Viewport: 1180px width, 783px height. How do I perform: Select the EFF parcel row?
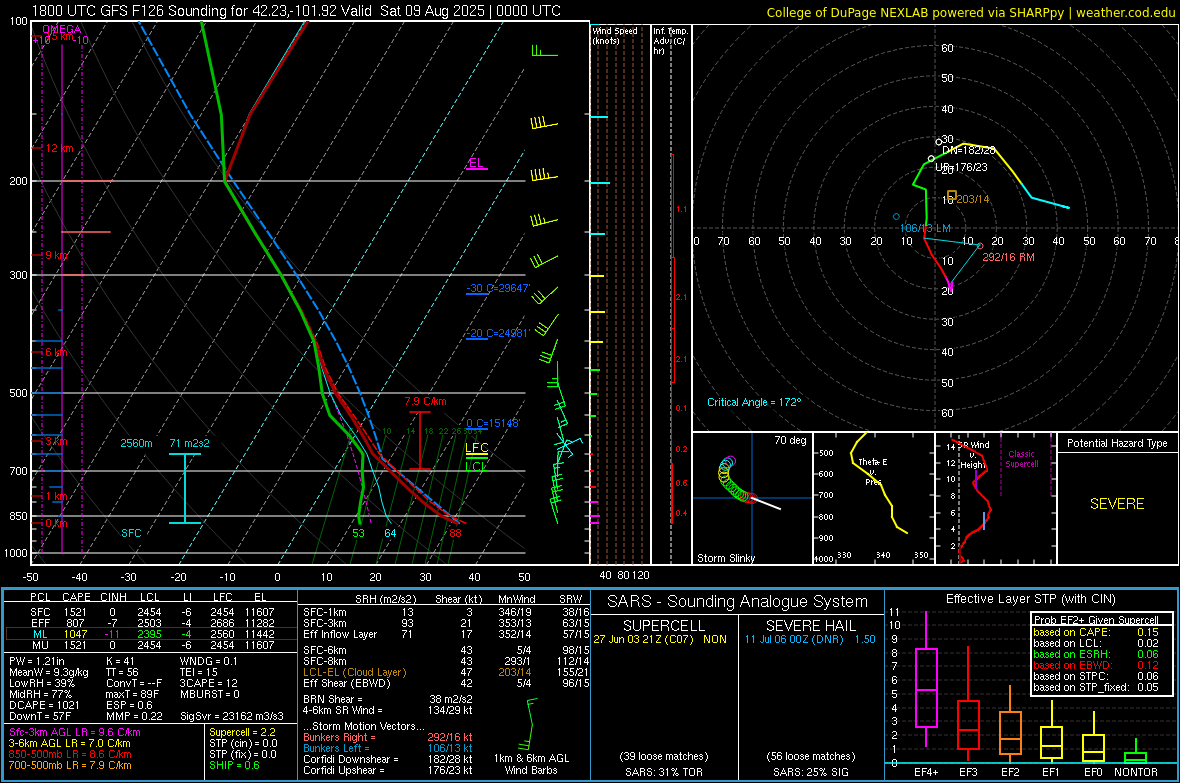(x=151, y=623)
